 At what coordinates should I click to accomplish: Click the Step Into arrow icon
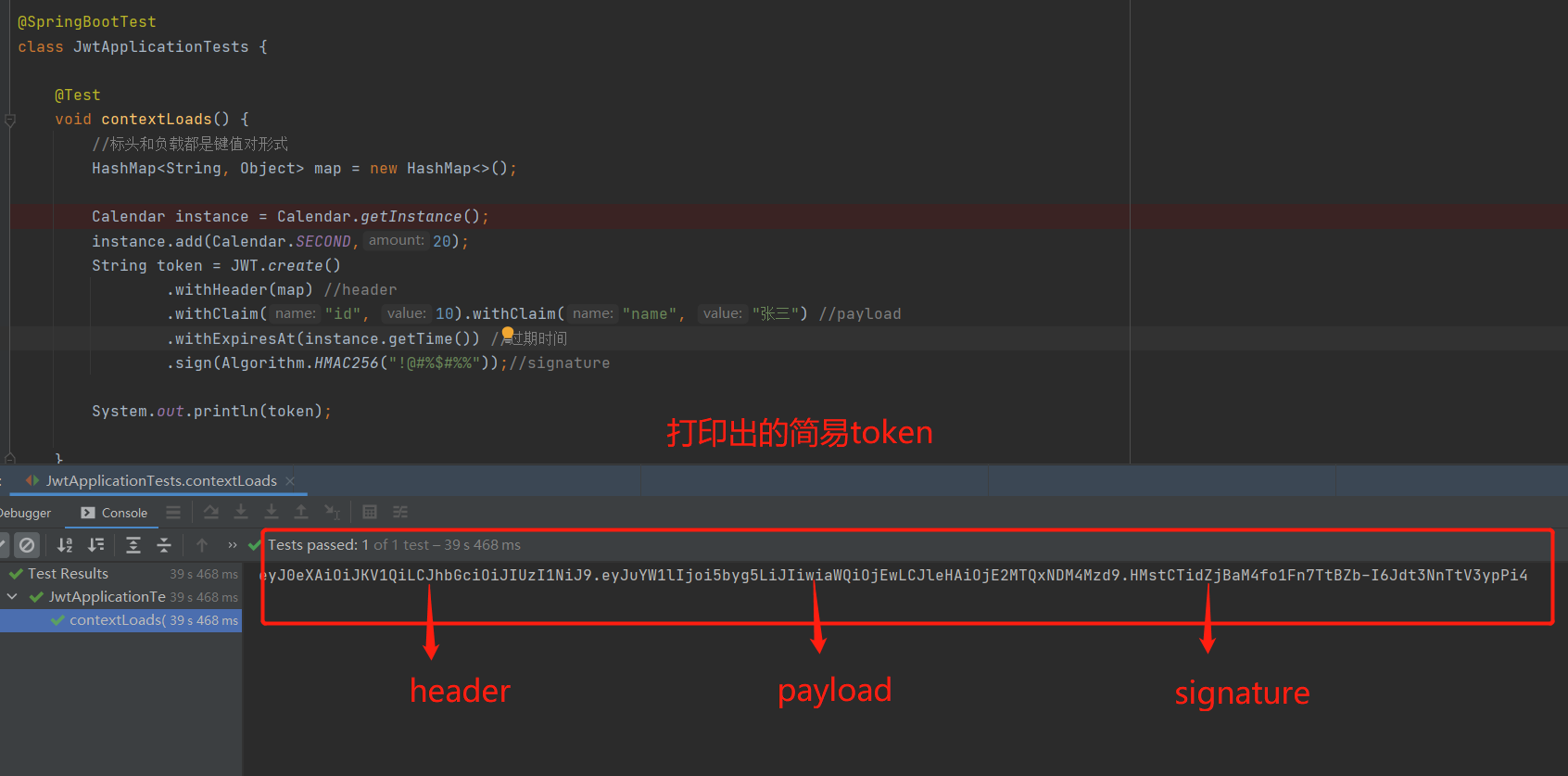[272, 512]
